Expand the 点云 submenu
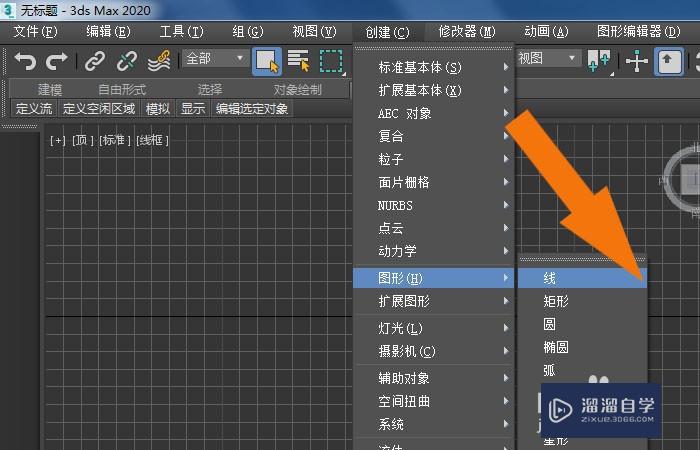The height and width of the screenshot is (450, 700). [434, 228]
